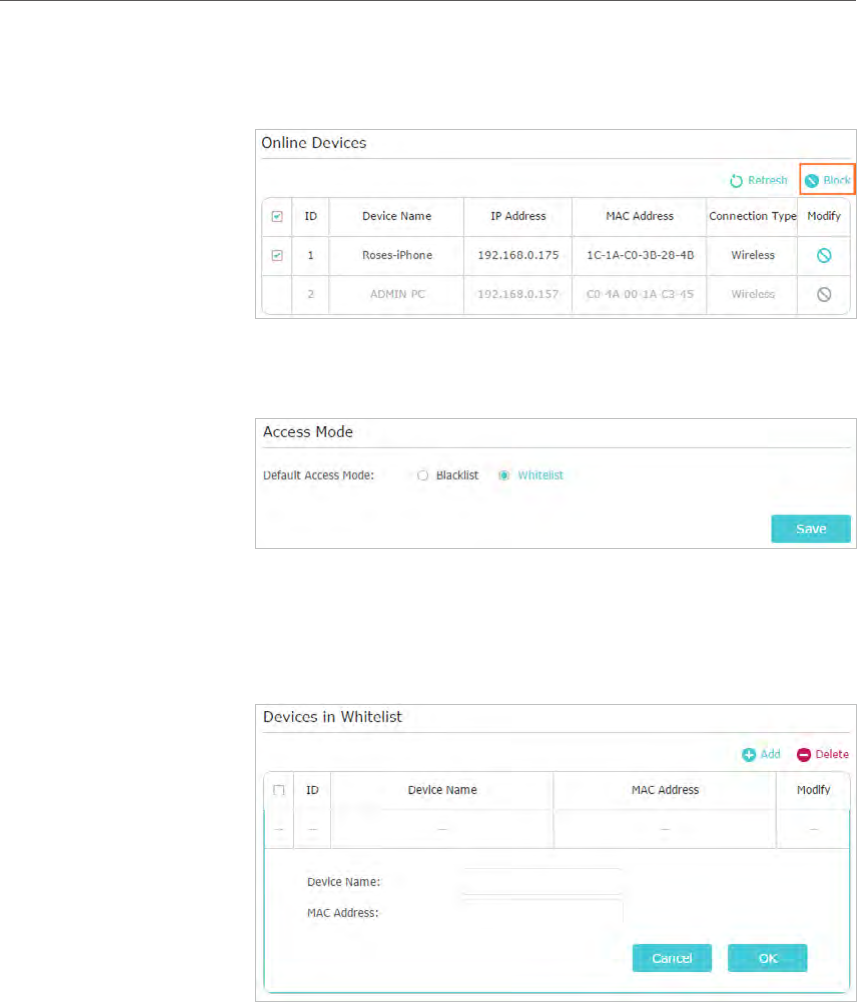Click the Refresh icon in Online Devices

click(x=736, y=181)
